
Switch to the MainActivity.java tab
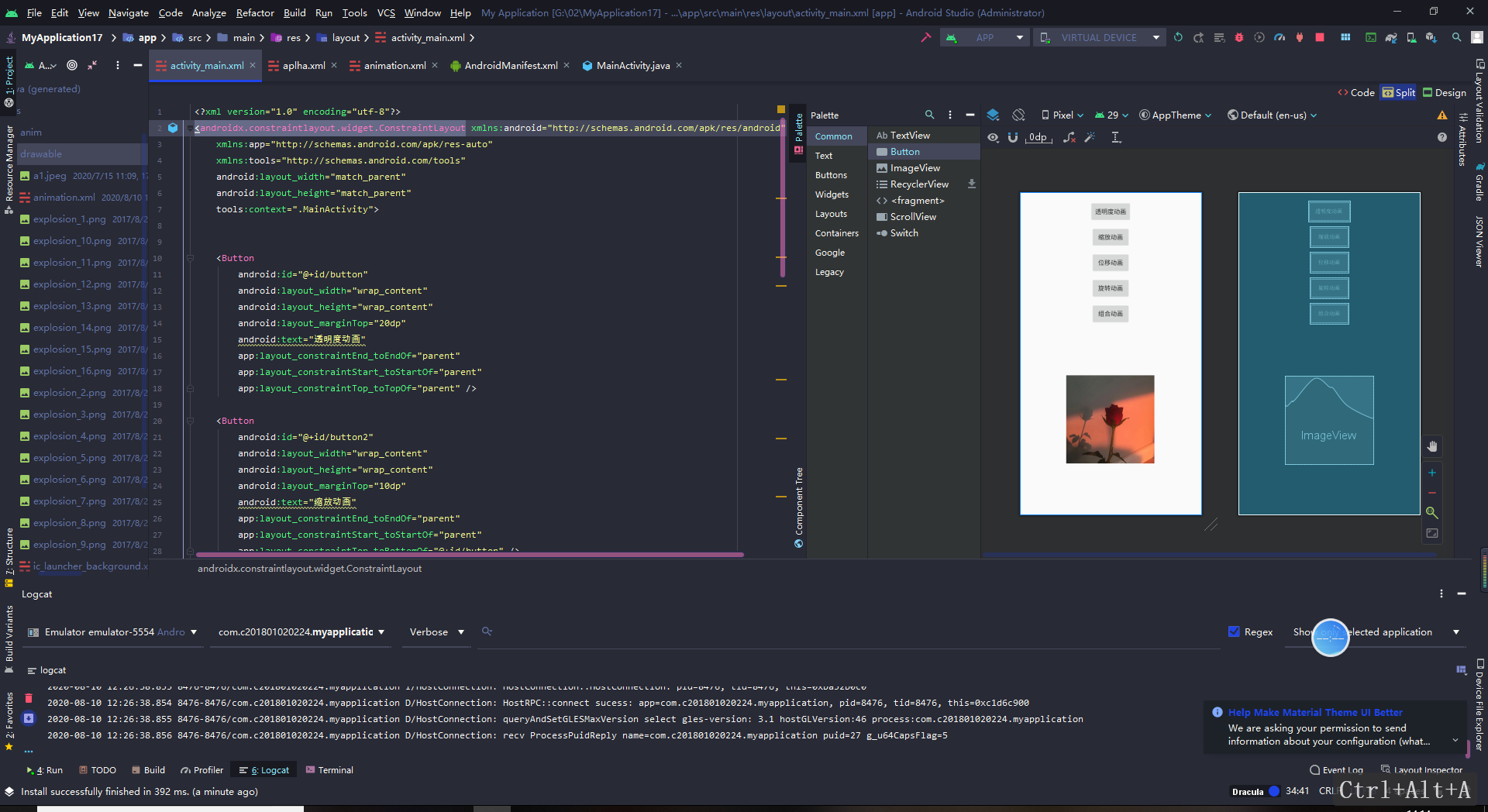[632, 66]
